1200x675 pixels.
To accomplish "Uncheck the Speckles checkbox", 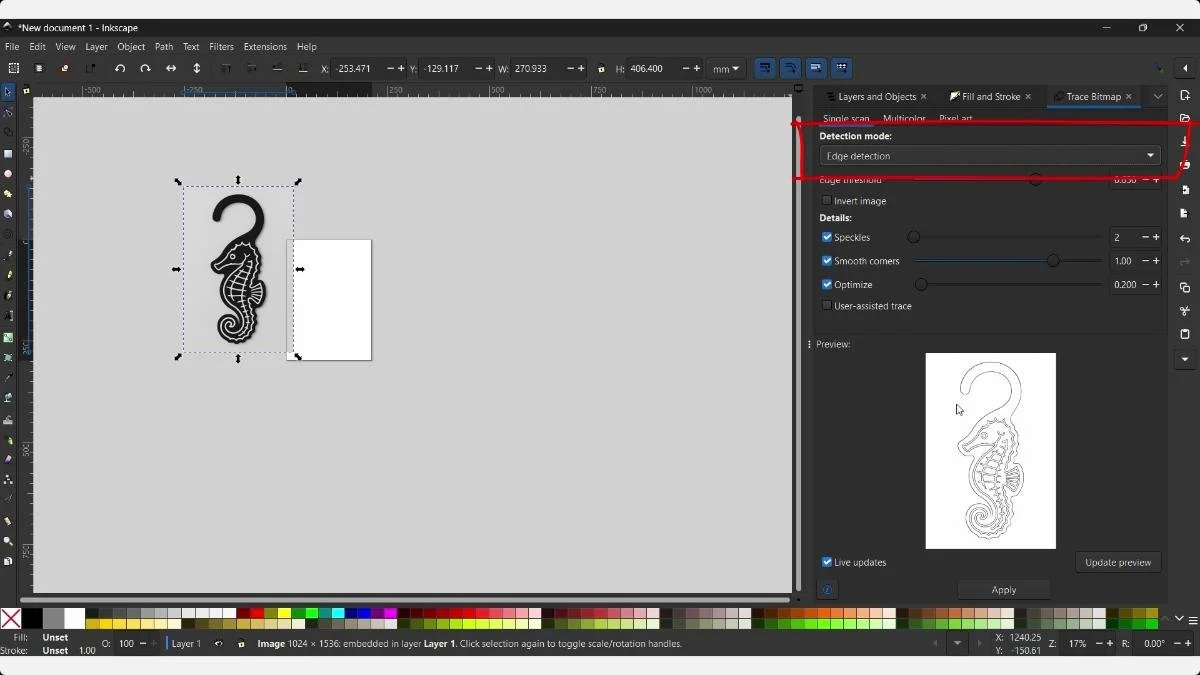I will (827, 237).
